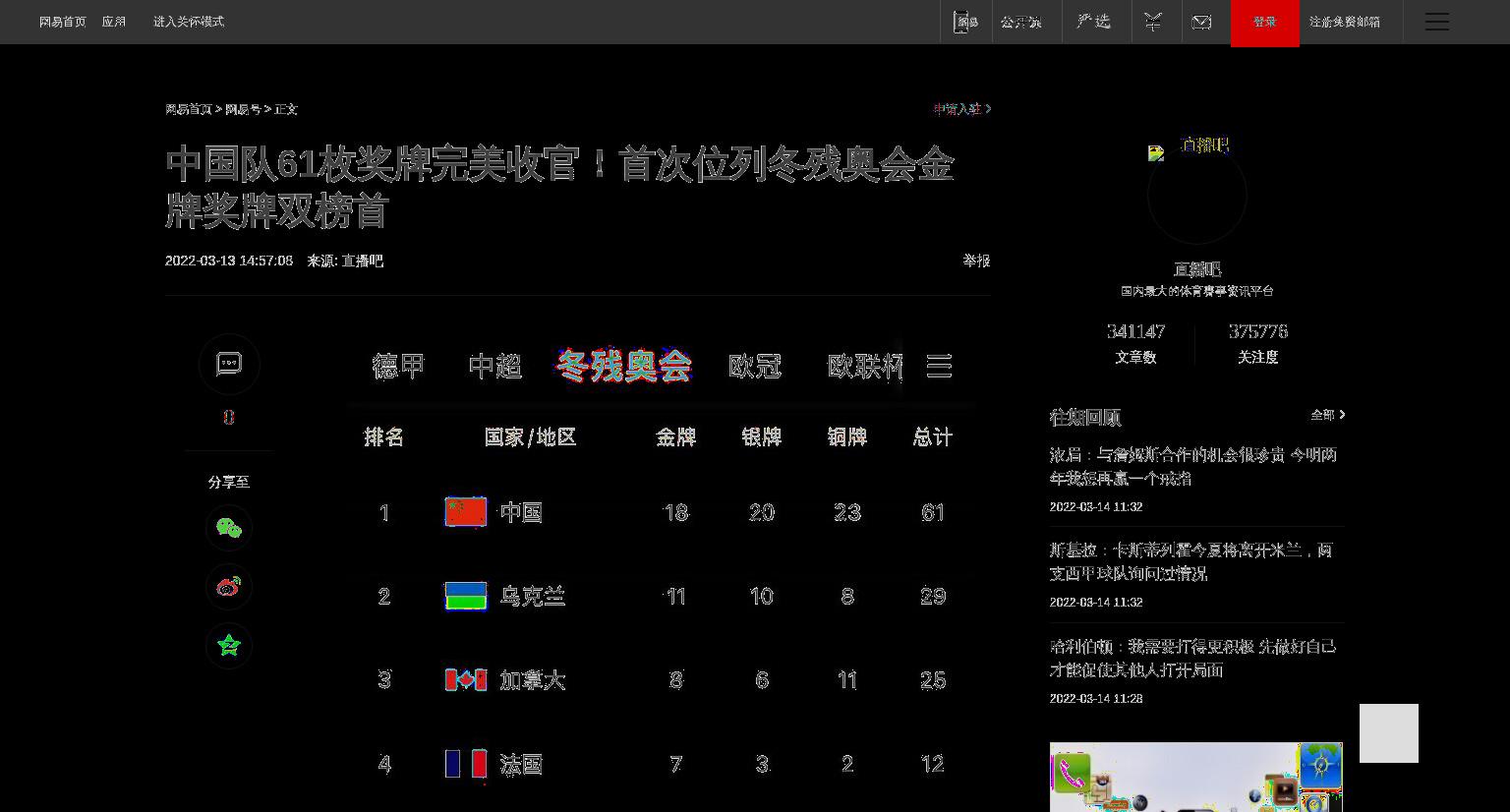Click China flag in ranking table

click(466, 512)
